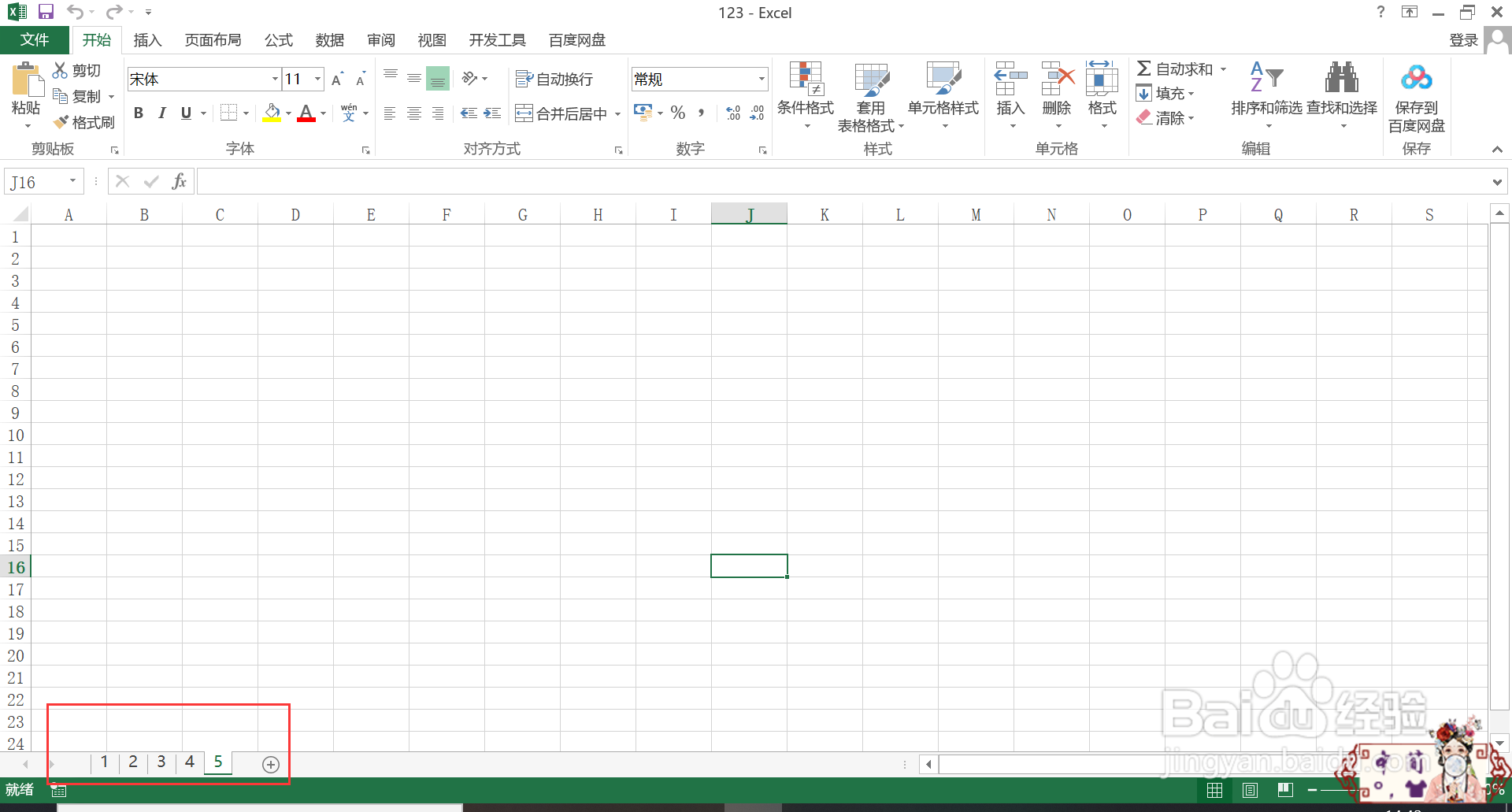
Task: Click the Save icon in quick access toolbar
Action: point(46,12)
